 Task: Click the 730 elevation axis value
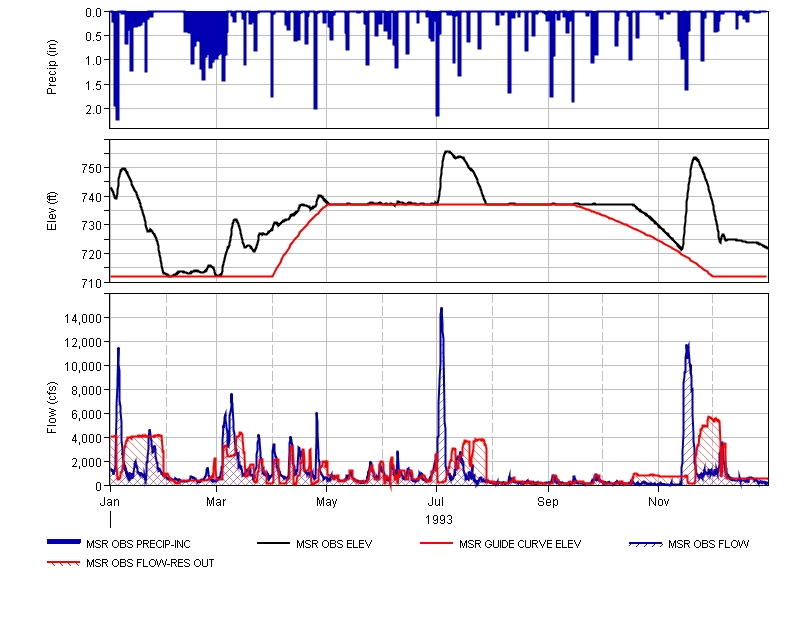[92, 226]
